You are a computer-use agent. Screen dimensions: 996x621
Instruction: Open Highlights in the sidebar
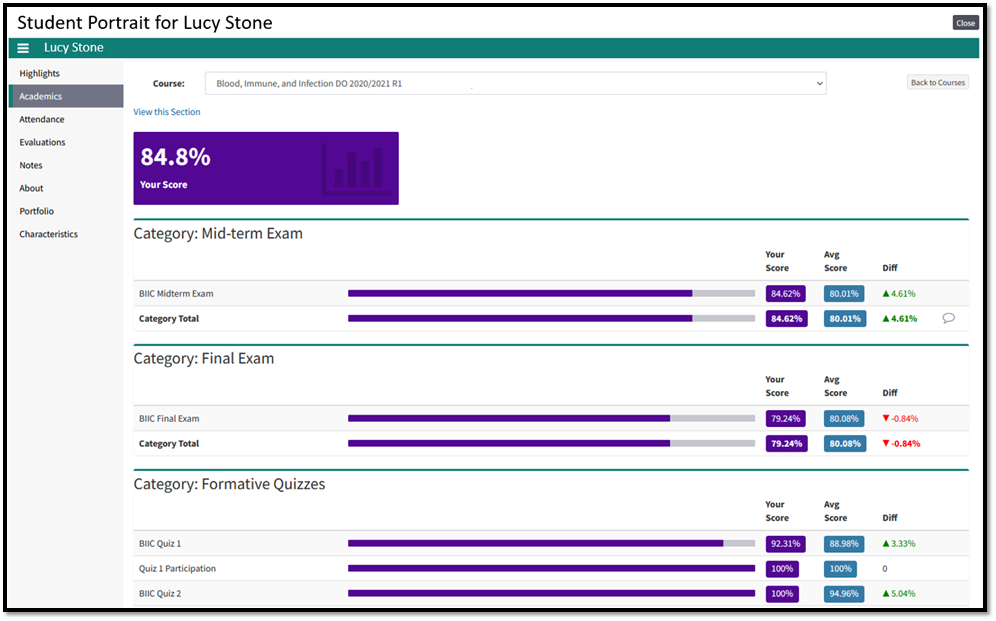click(39, 73)
